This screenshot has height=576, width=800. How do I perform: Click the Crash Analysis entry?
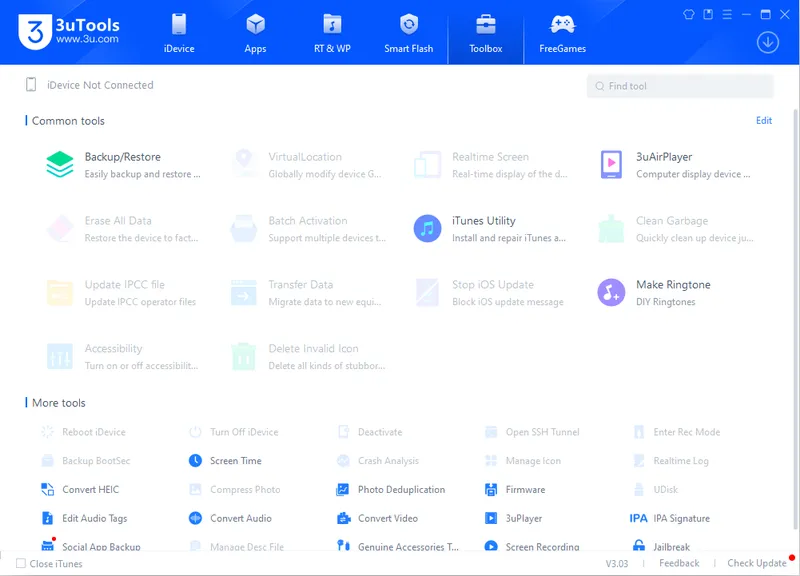(x=378, y=461)
